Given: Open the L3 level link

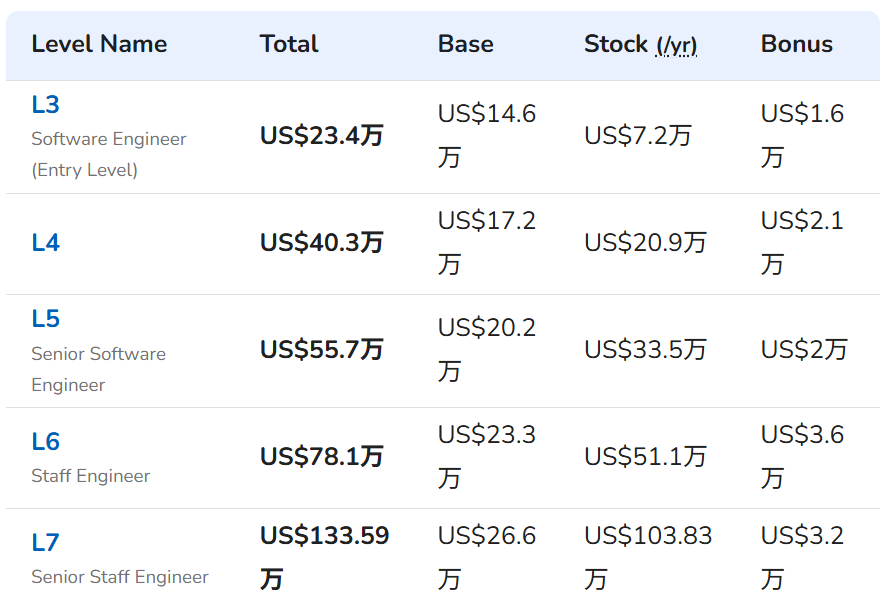Looking at the screenshot, I should (45, 105).
